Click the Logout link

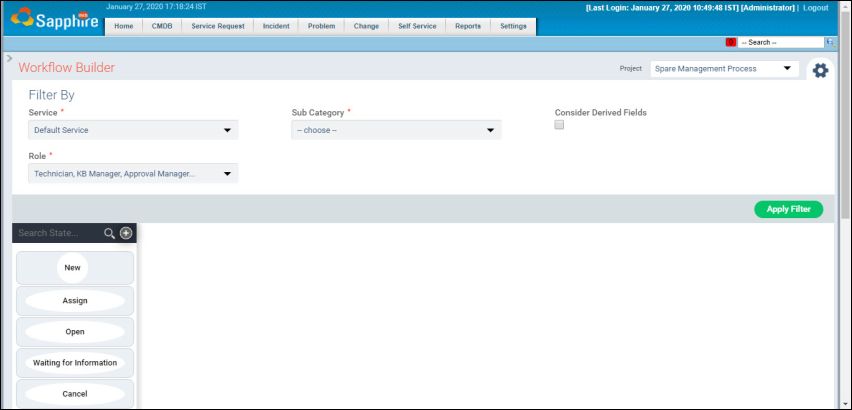tap(816, 8)
